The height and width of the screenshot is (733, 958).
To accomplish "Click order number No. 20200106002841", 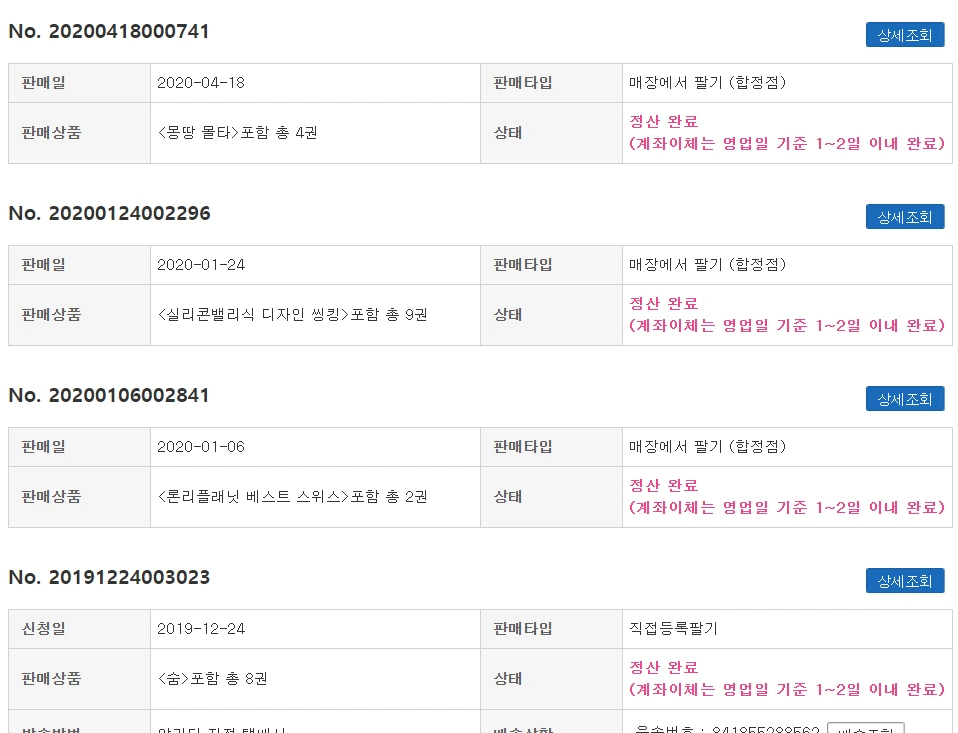I will pyautogui.click(x=109, y=395).
